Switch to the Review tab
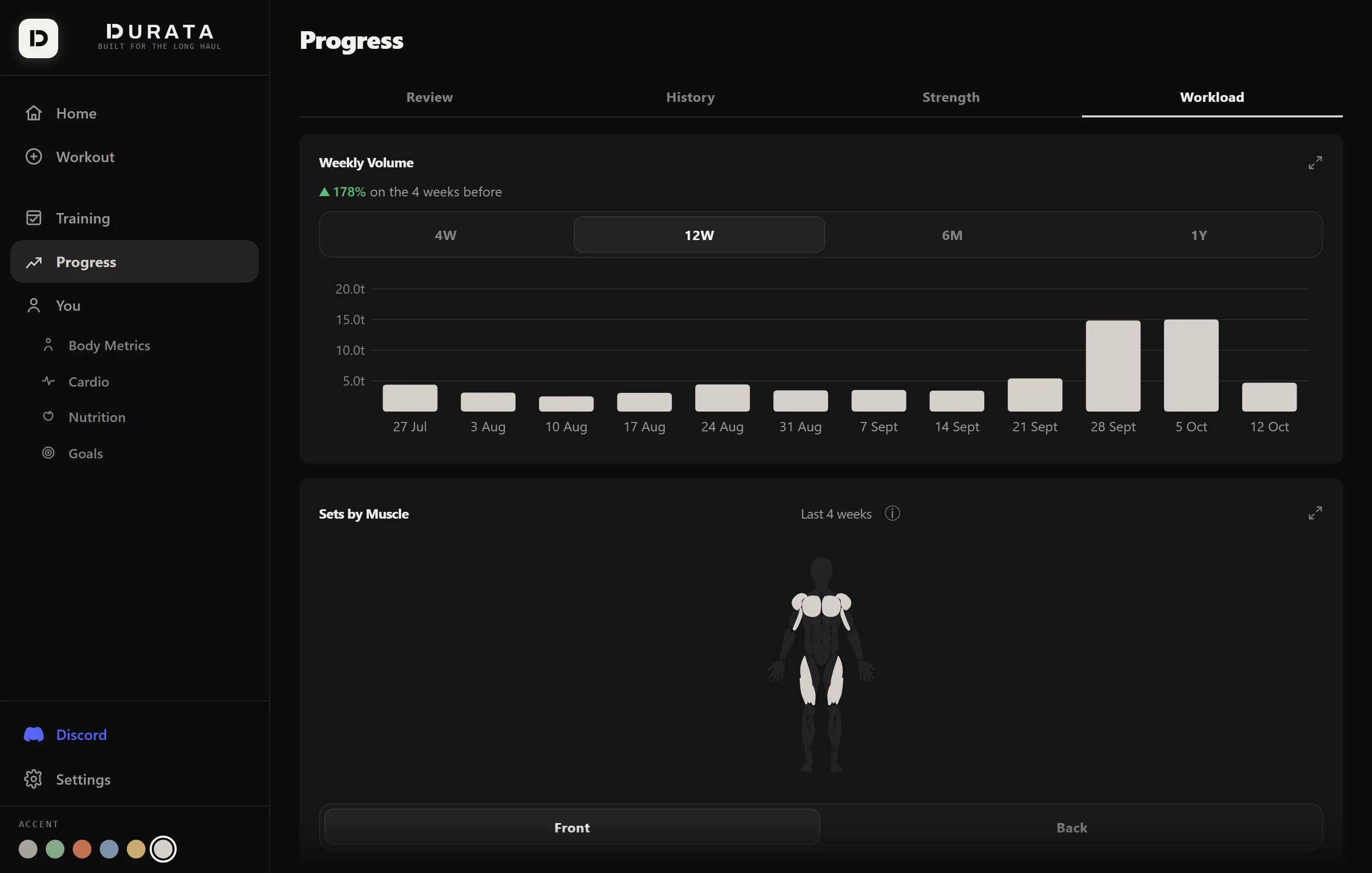 (430, 98)
